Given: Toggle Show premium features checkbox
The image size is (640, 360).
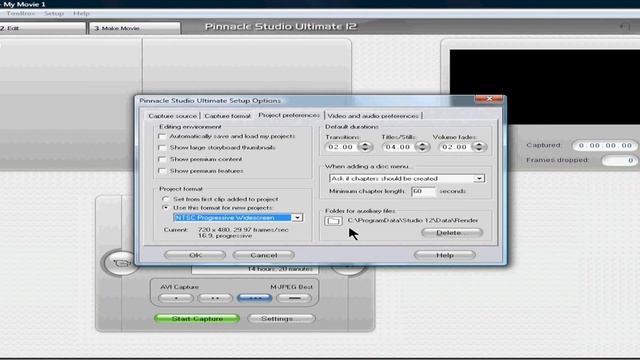Looking at the screenshot, I should (x=162, y=171).
